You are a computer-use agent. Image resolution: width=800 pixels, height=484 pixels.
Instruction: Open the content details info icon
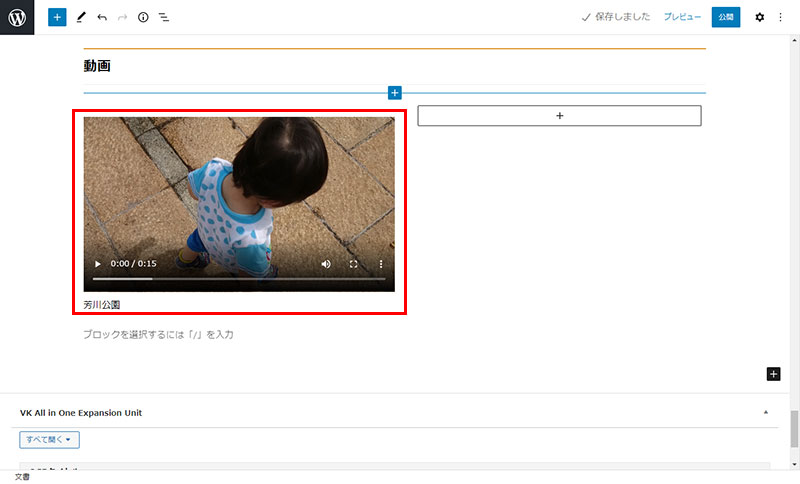143,17
